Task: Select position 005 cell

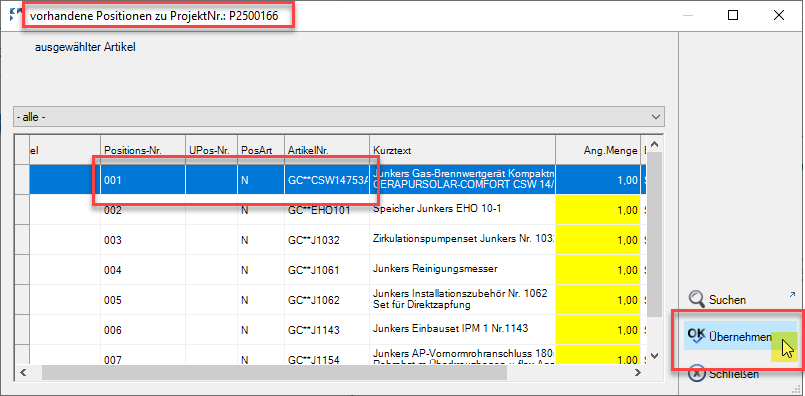Action: [x=142, y=299]
